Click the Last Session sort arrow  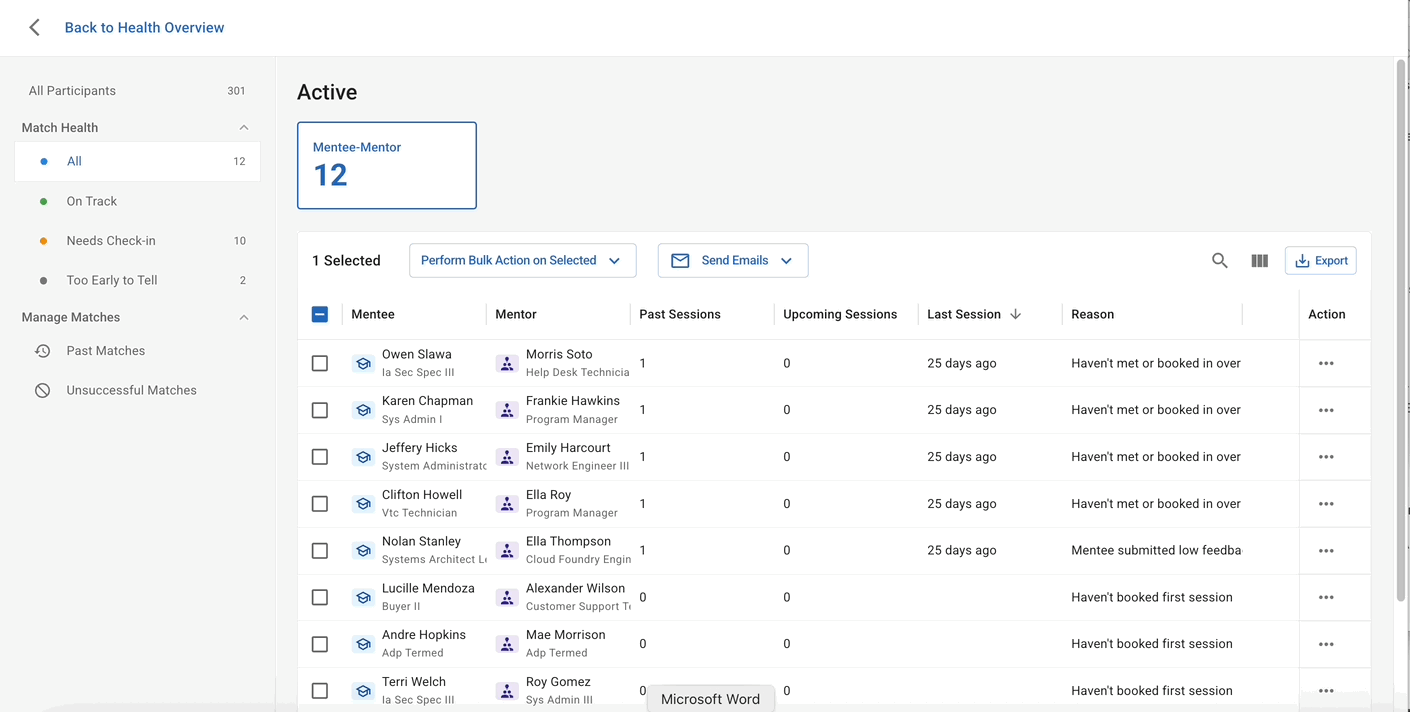tap(1016, 314)
